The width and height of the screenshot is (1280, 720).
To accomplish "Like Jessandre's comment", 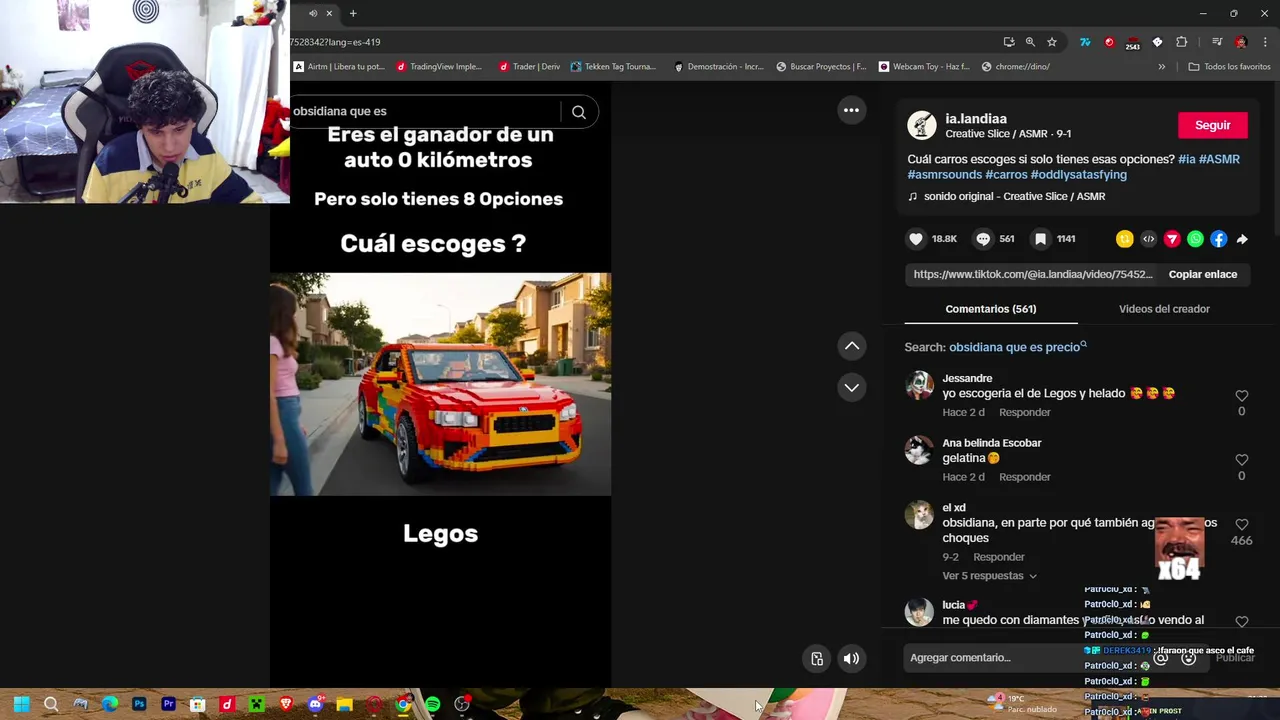I will pos(1241,396).
